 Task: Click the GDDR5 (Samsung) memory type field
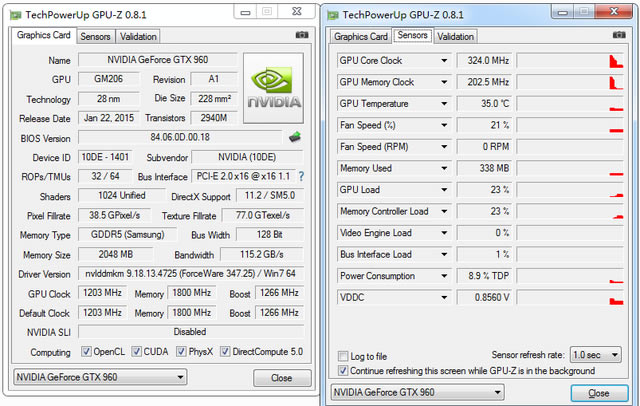coord(127,235)
